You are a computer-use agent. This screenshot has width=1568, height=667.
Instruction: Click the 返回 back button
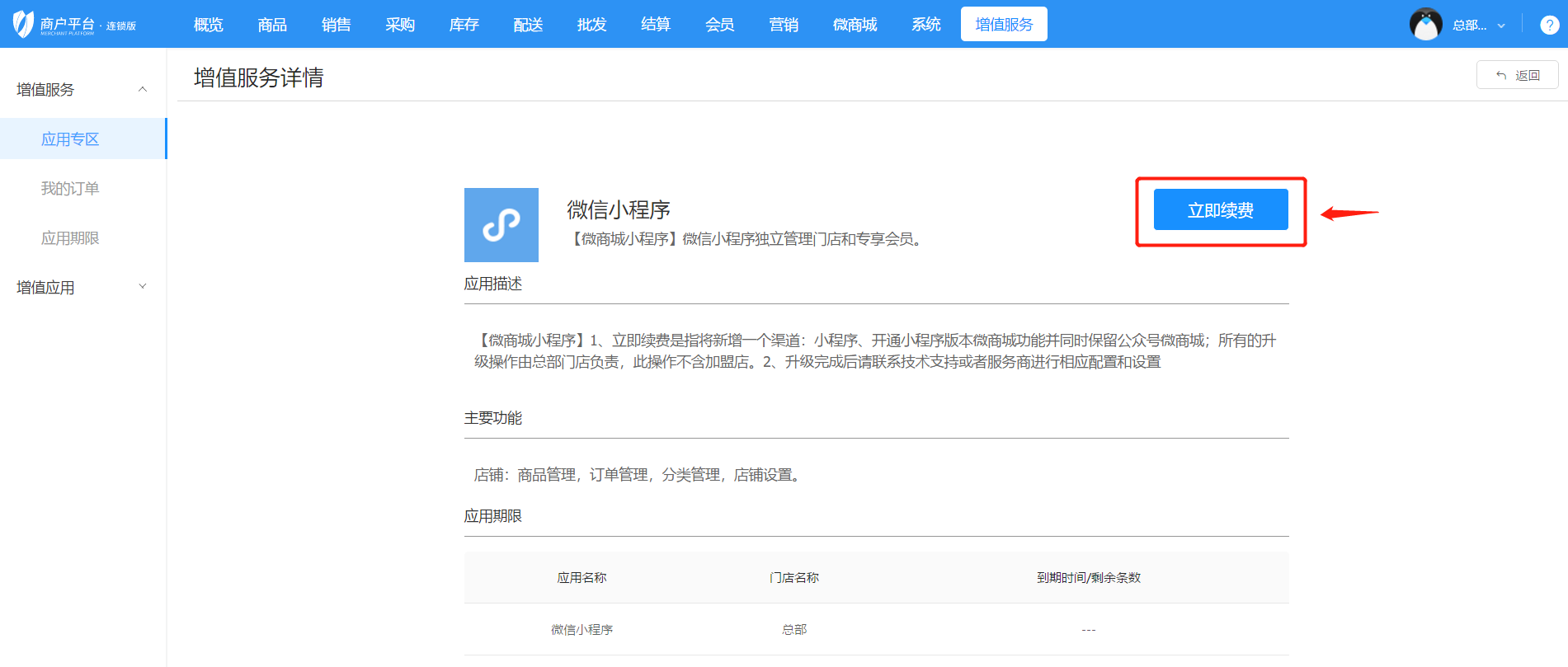[x=1517, y=75]
